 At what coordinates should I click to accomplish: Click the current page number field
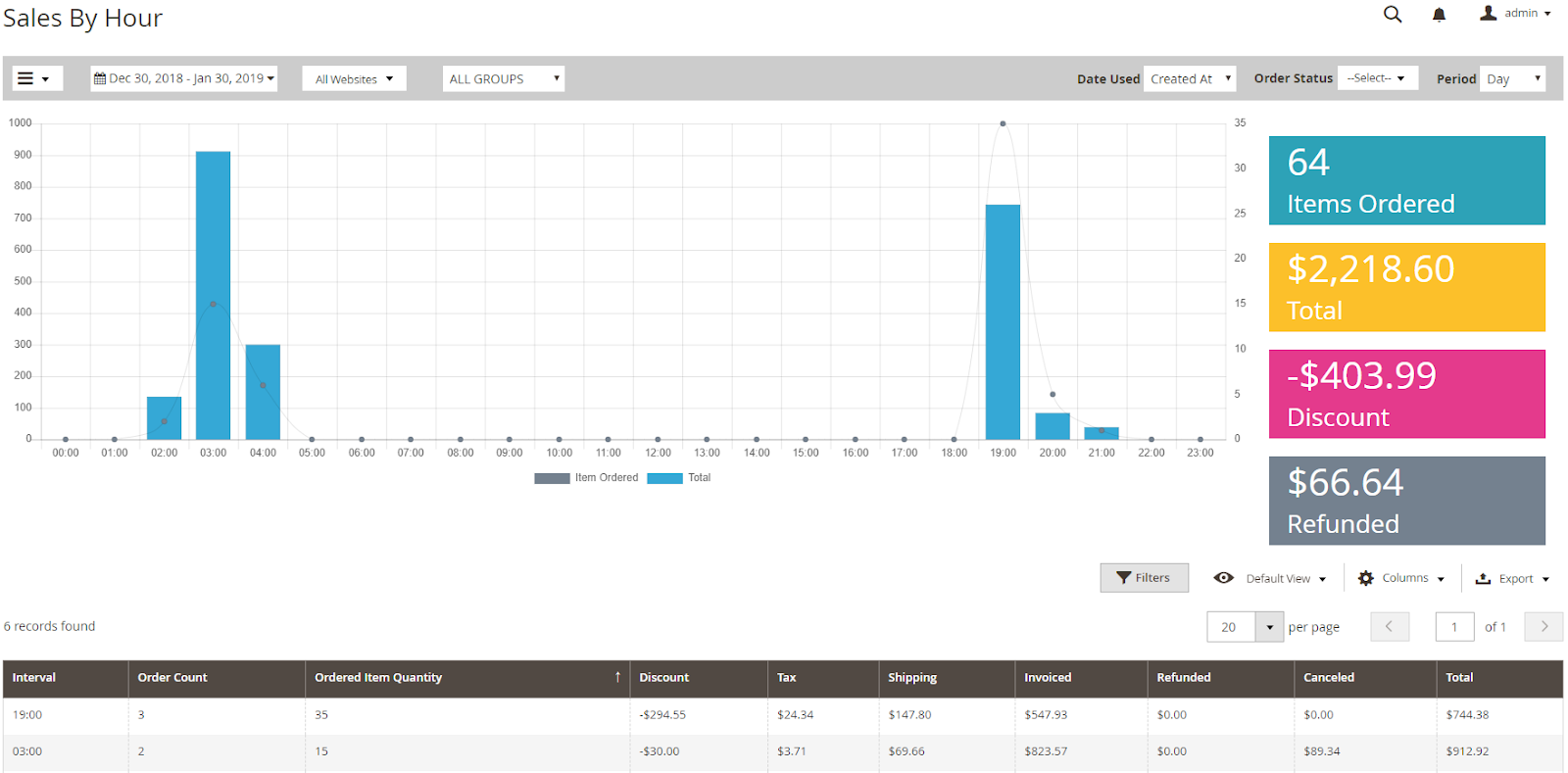coord(1454,627)
